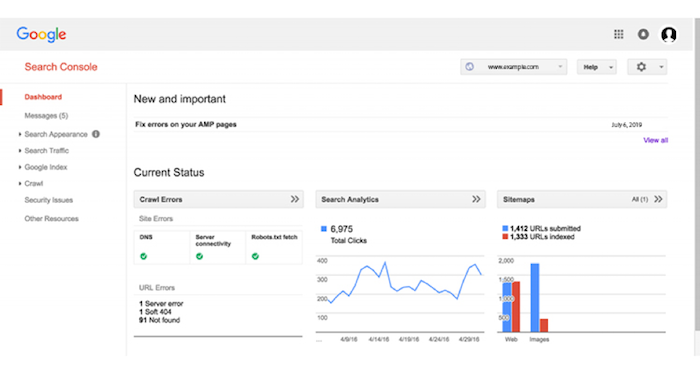Click the 6,975 Total Clicks figure
This screenshot has height=373, width=700.
[x=342, y=229]
